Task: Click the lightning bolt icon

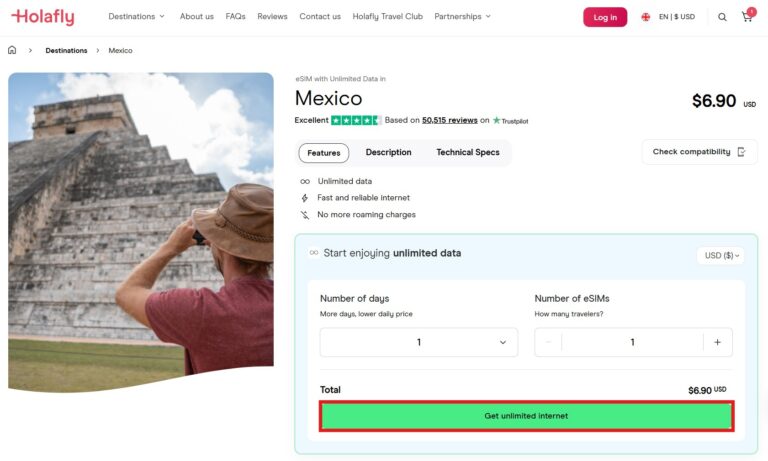Action: click(x=305, y=198)
